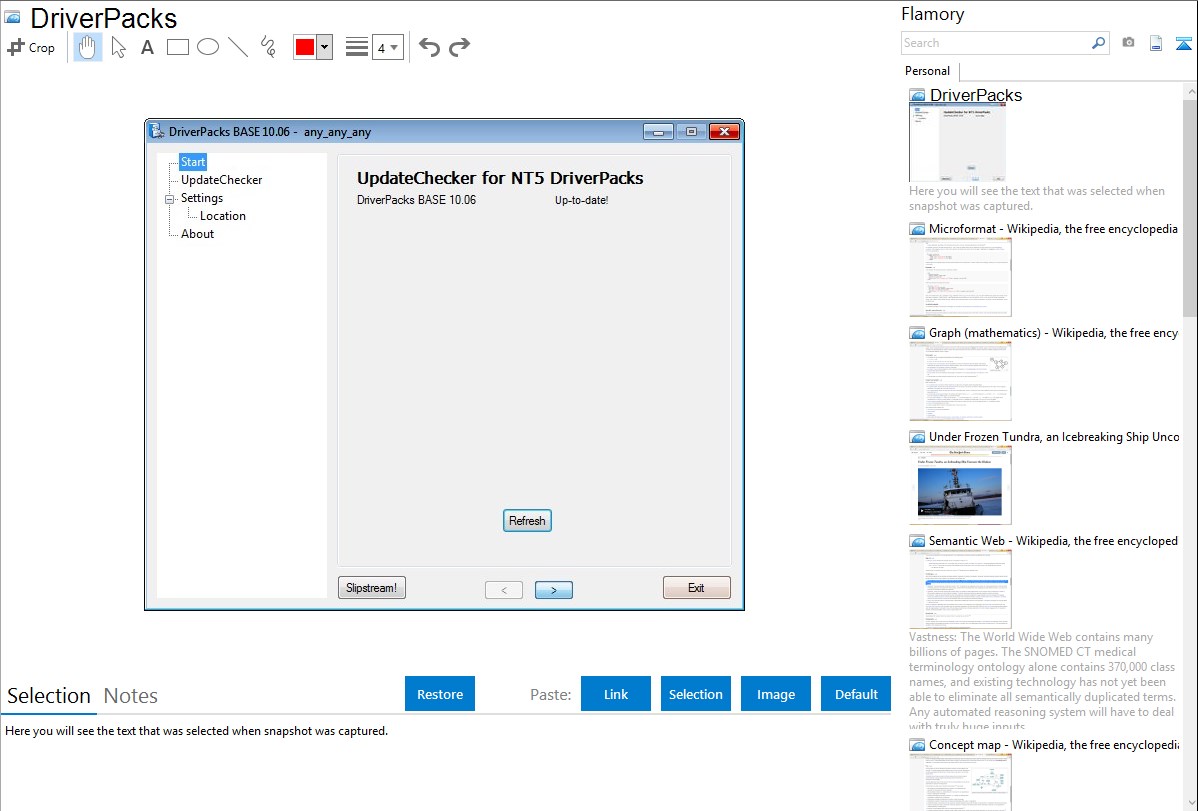Click the next page arrow button
Viewport: 1198px width, 811px height.
click(x=554, y=590)
